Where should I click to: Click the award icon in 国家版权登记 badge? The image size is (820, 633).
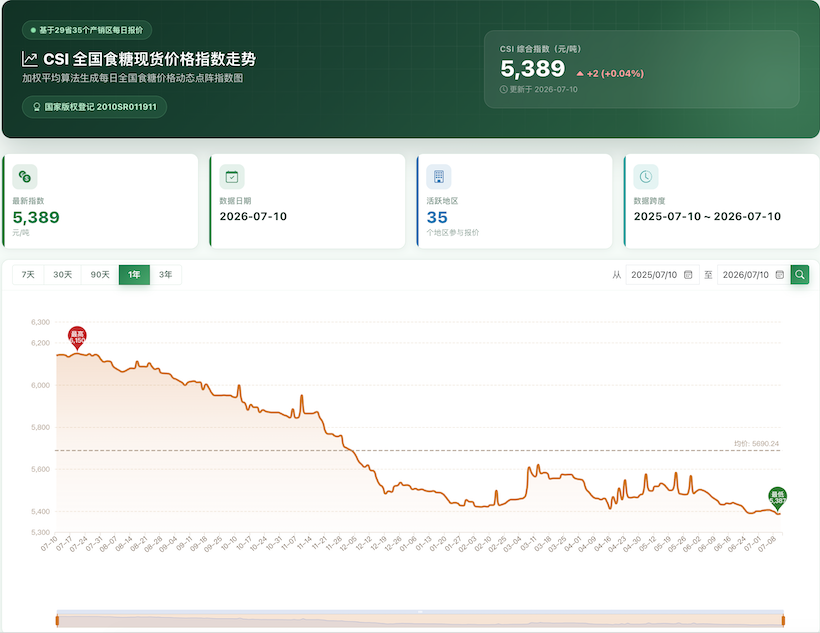[37, 107]
